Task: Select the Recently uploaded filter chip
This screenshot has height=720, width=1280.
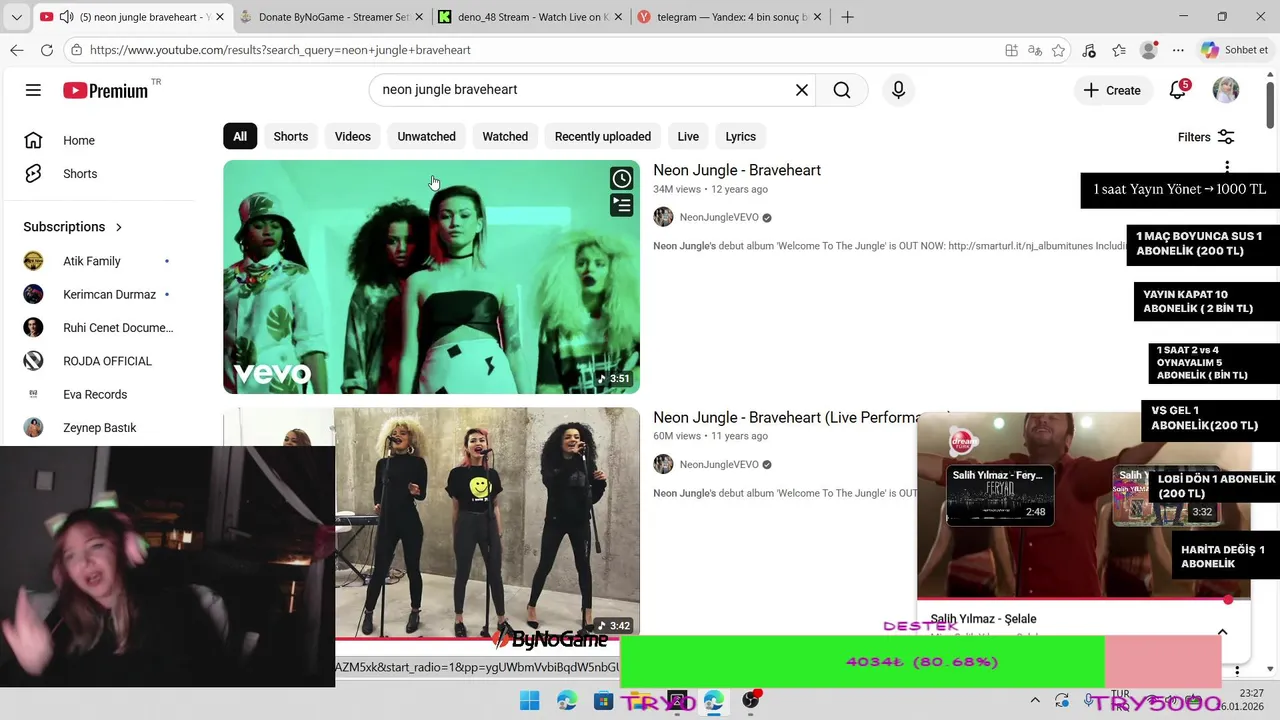Action: coord(603,137)
